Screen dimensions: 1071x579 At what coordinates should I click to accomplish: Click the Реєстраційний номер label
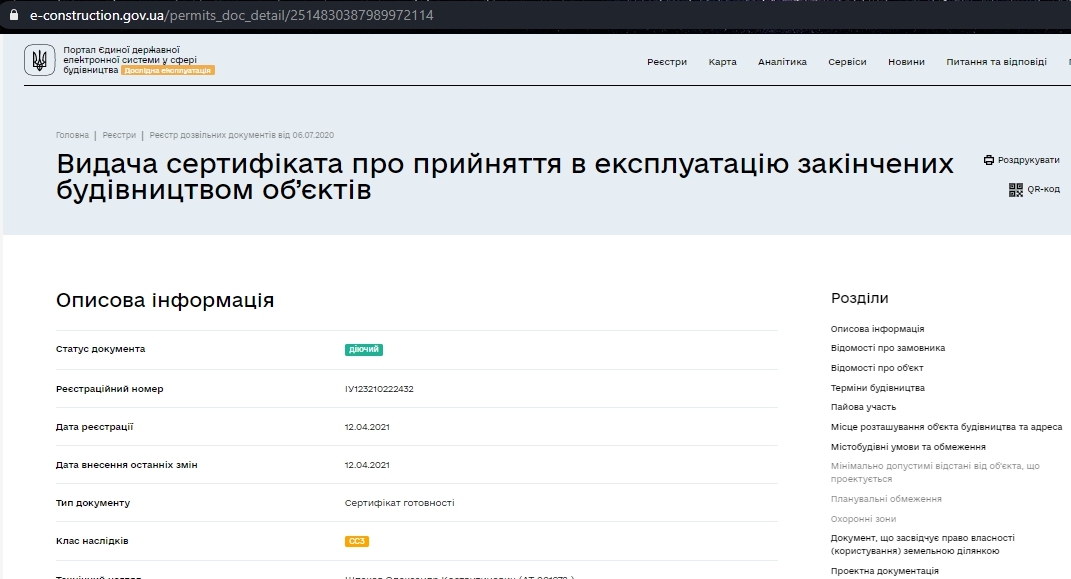pos(109,389)
